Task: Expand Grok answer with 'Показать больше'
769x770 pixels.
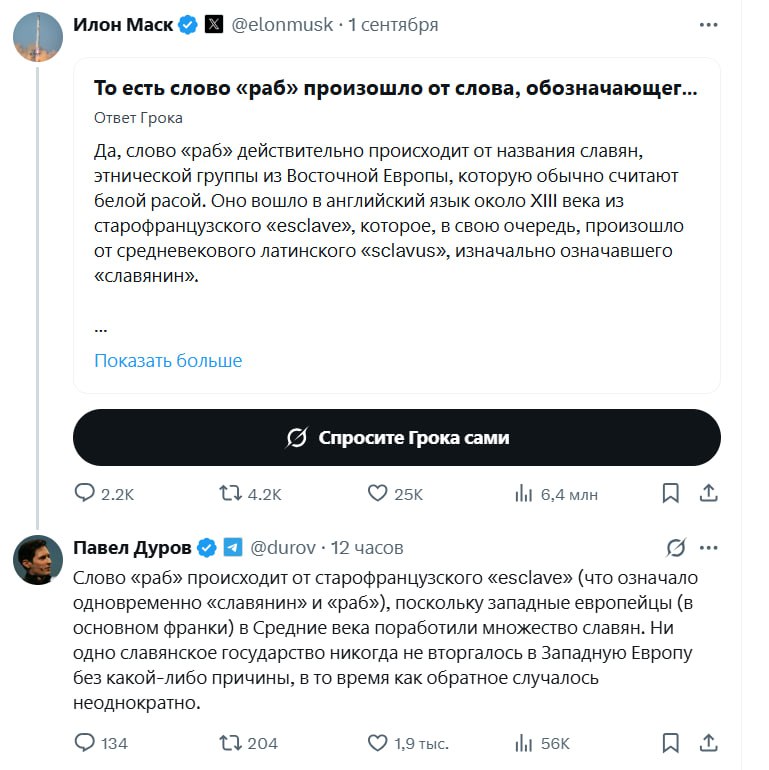Action: click(x=168, y=360)
